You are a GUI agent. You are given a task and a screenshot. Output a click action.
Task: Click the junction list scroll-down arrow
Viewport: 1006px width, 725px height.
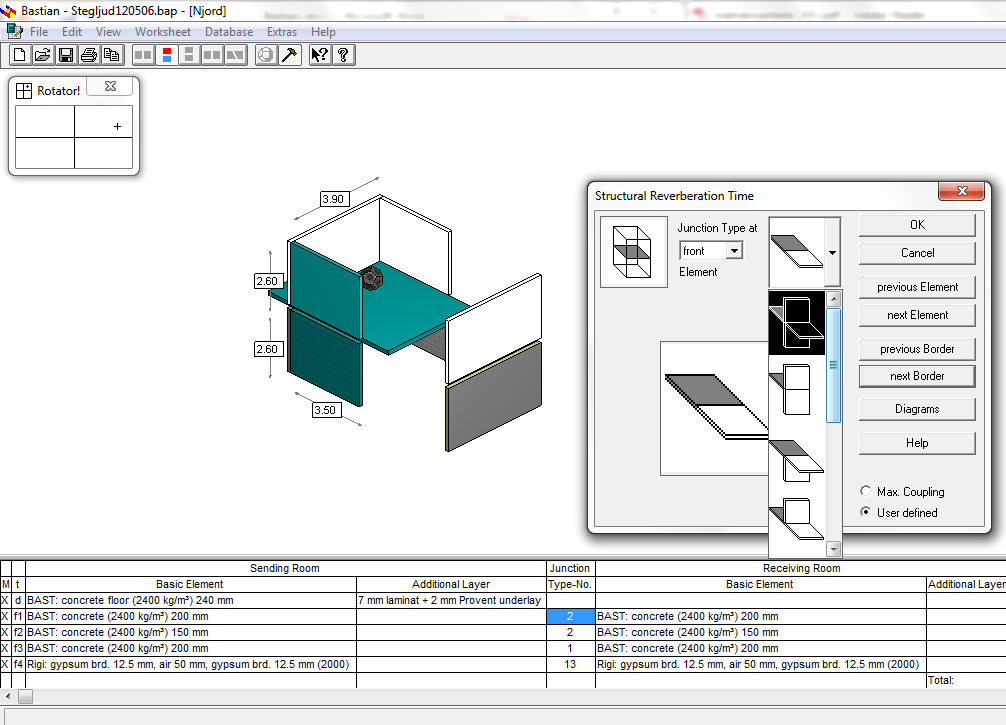833,549
